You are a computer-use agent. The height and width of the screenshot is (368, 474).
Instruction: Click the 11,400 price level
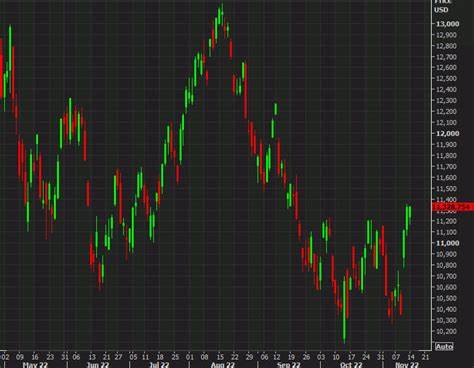[x=446, y=200]
